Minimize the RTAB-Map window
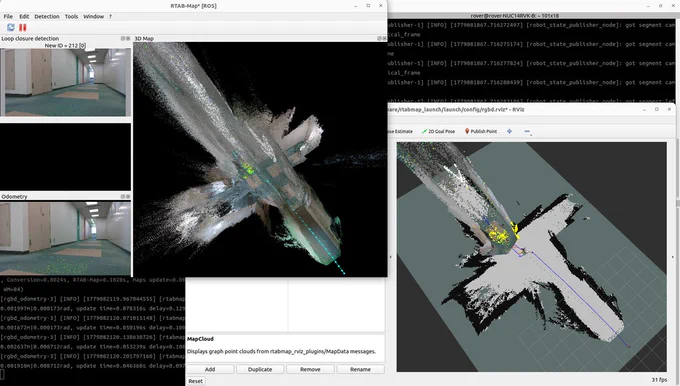Viewport: 680px width, 386px height. click(x=356, y=6)
